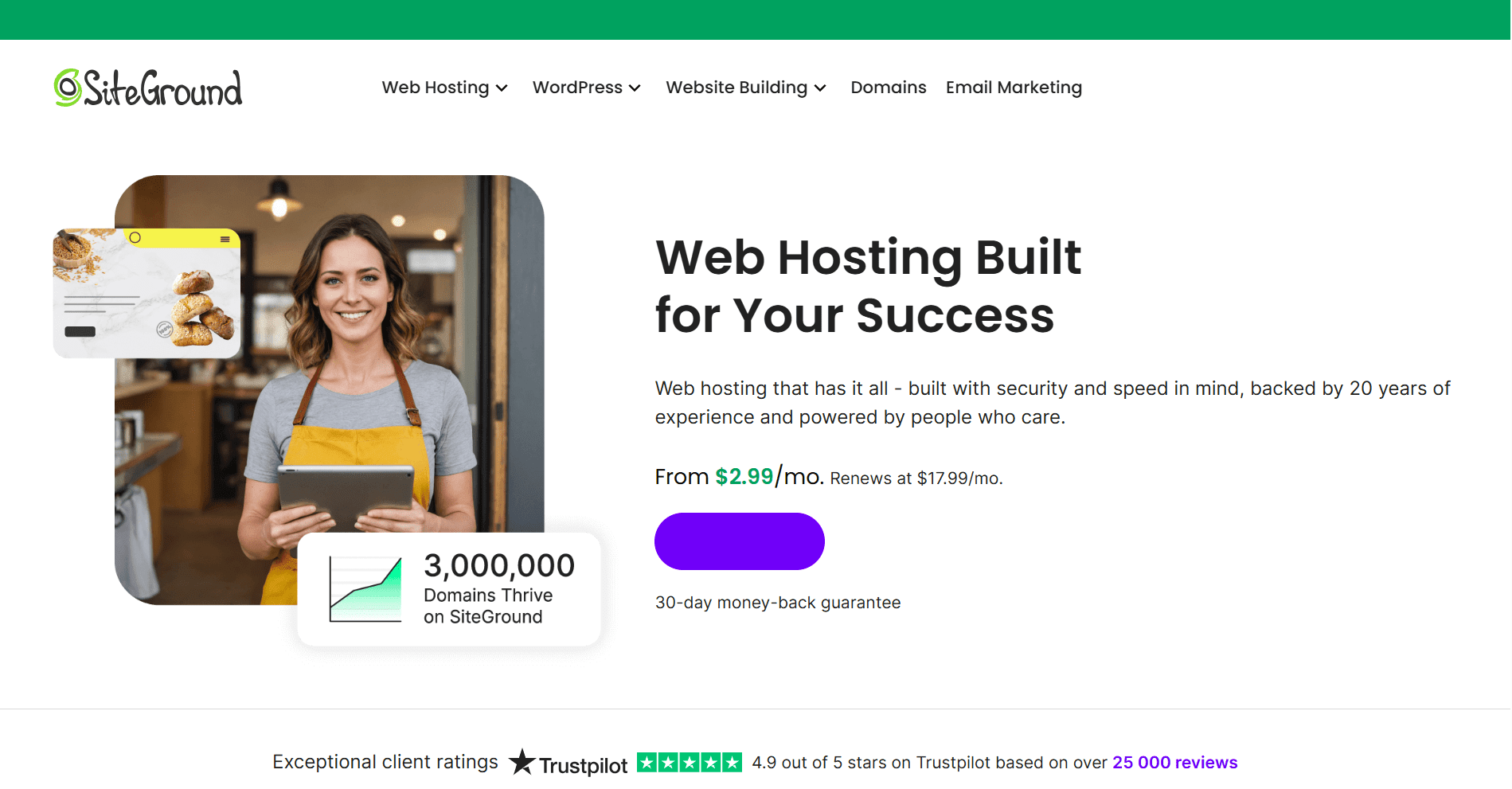Open the Email Marketing menu item
Image resolution: width=1512 pixels, height=789 pixels.
pyautogui.click(x=1014, y=88)
